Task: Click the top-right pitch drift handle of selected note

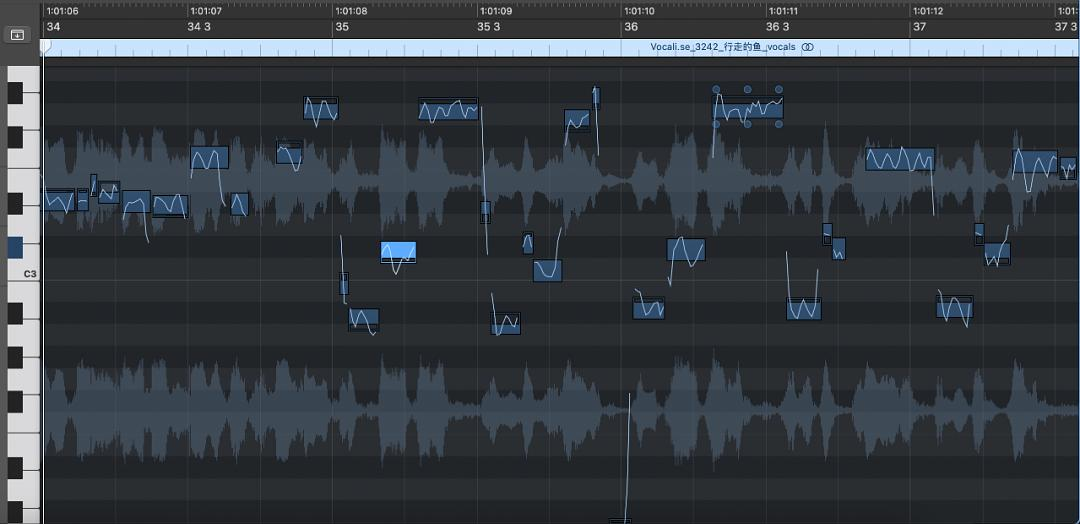Action: pos(779,89)
